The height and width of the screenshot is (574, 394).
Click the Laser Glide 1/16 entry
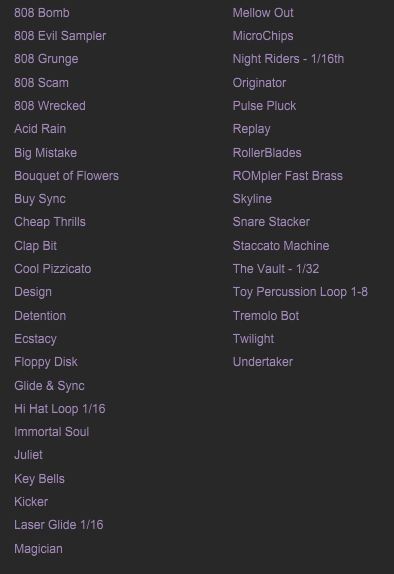tap(59, 525)
